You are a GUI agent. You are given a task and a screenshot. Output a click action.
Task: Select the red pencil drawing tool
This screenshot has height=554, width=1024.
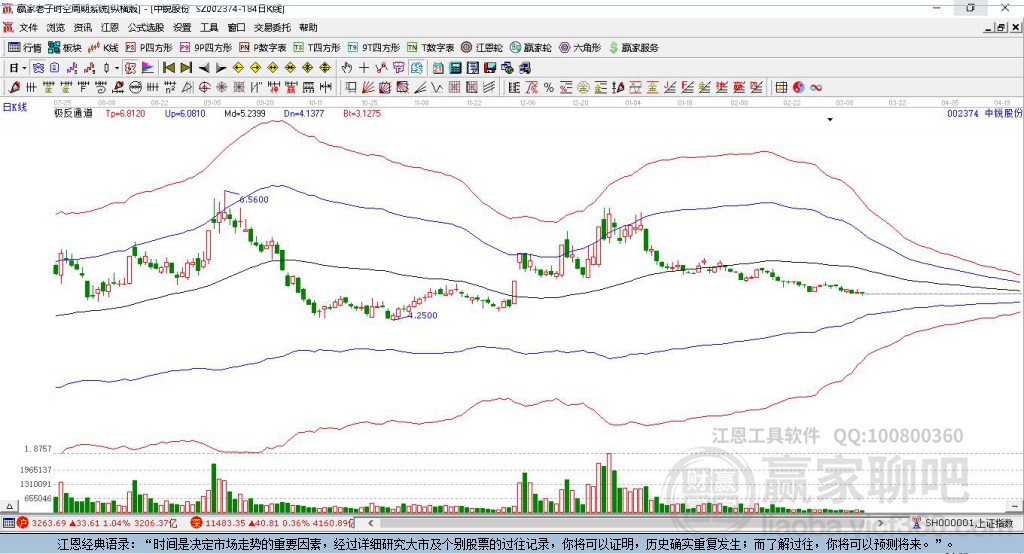pos(14,87)
